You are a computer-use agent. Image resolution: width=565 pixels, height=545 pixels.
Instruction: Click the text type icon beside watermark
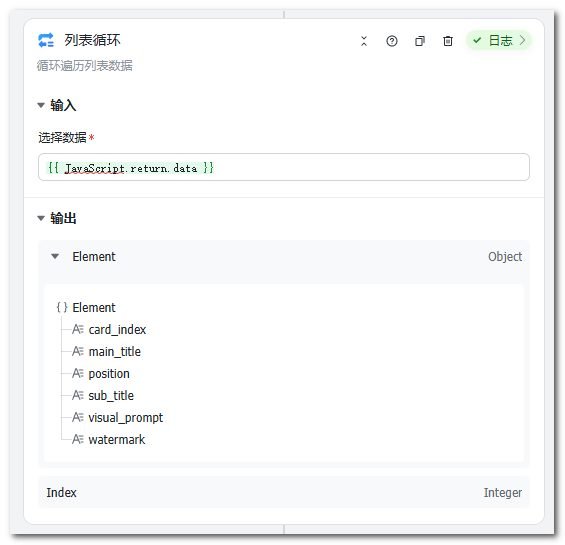coord(78,439)
